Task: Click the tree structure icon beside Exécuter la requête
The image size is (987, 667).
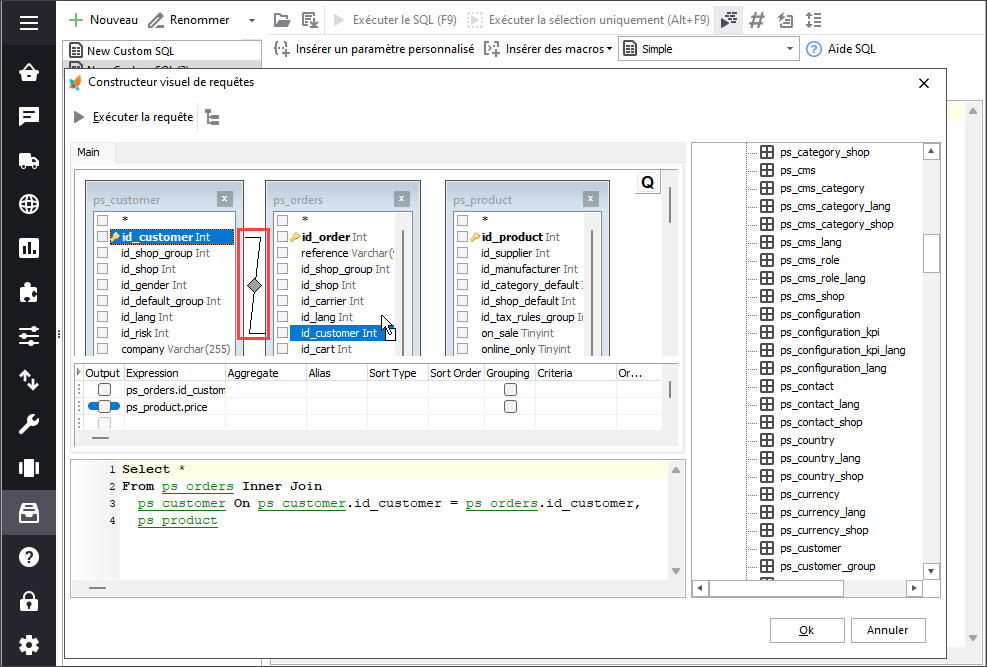Action: pyautogui.click(x=212, y=118)
